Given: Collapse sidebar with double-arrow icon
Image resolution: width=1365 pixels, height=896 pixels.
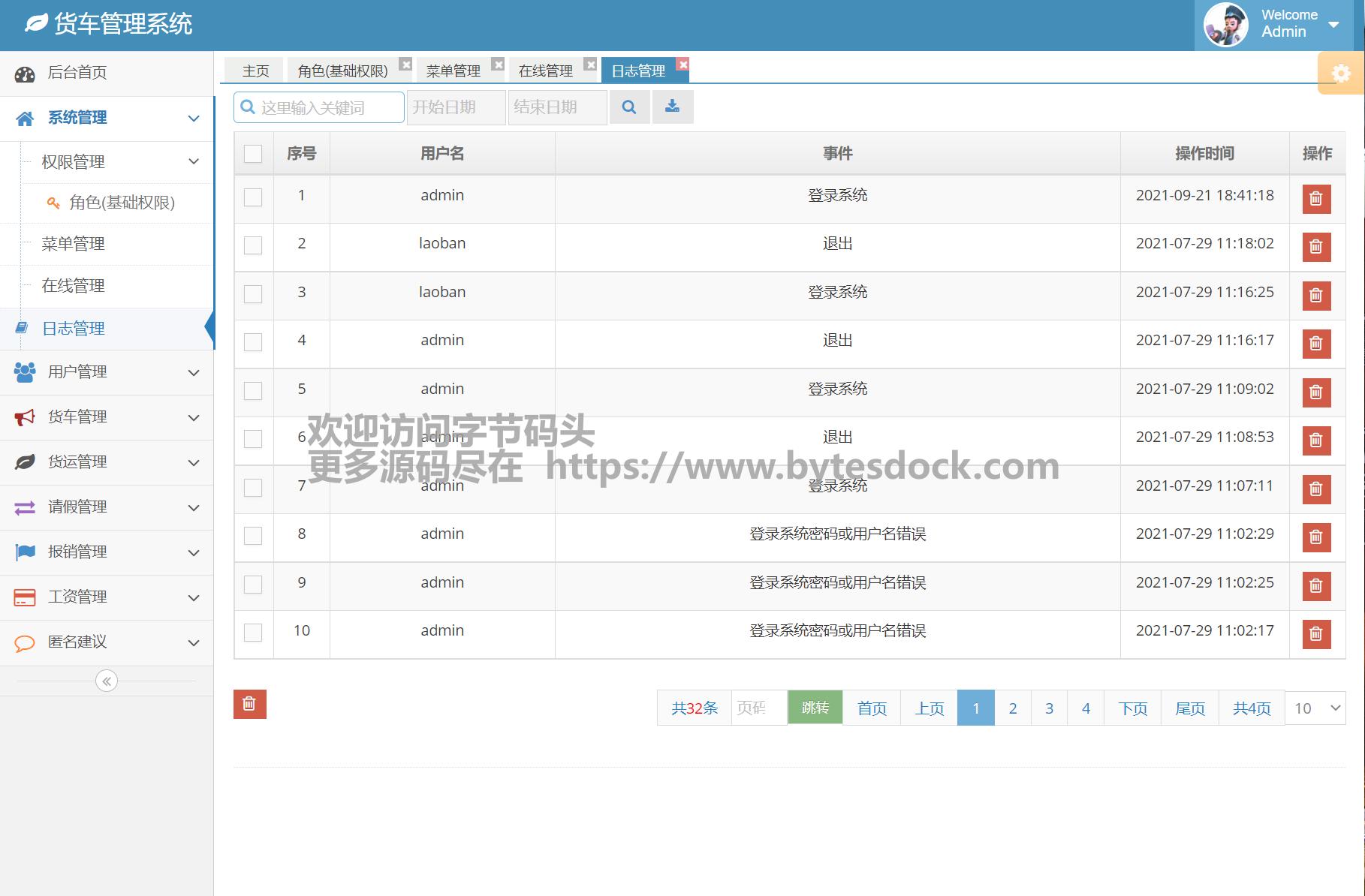Looking at the screenshot, I should coord(107,681).
